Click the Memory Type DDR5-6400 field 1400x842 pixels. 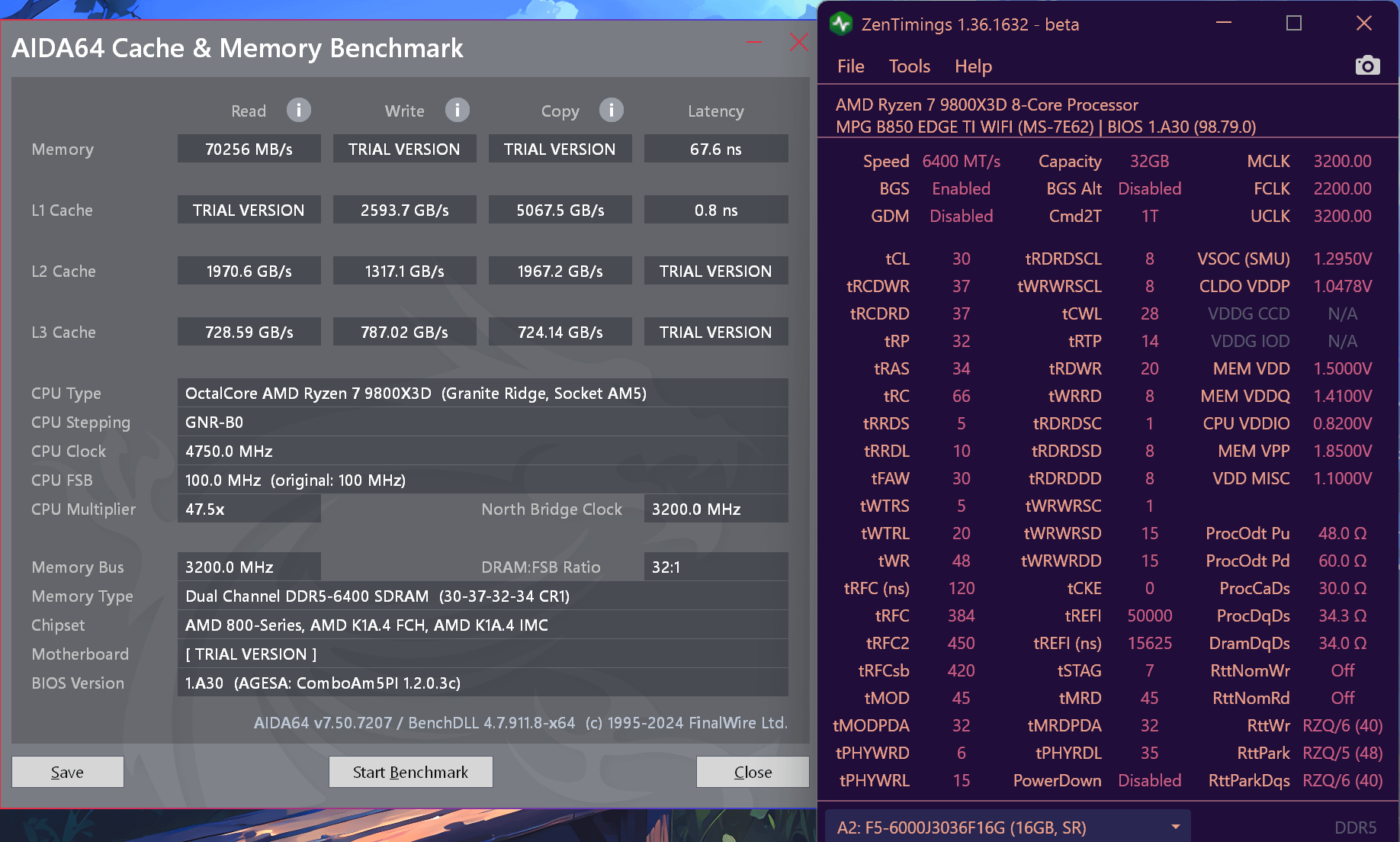click(x=483, y=596)
